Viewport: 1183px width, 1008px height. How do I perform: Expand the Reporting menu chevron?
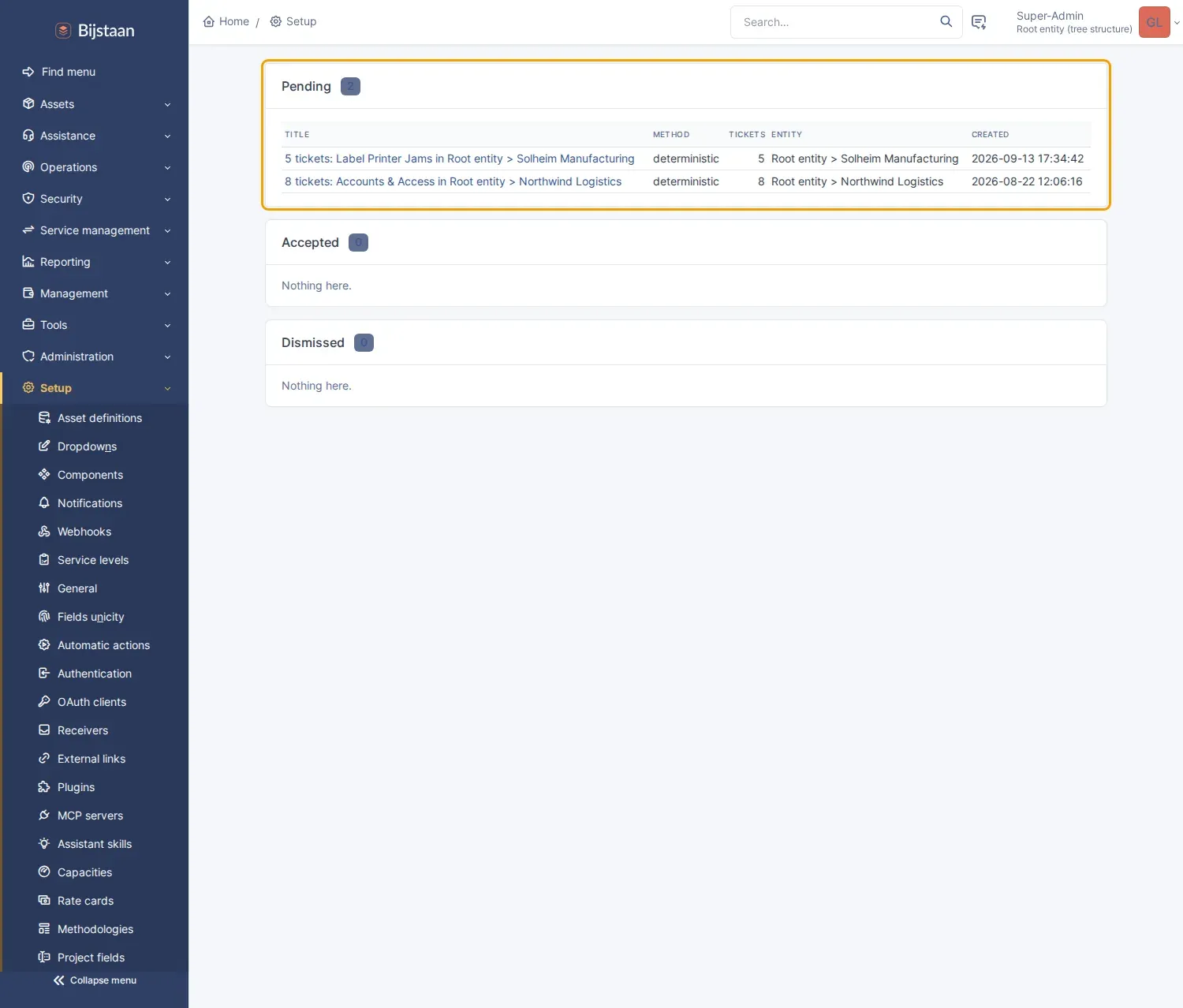coord(167,262)
